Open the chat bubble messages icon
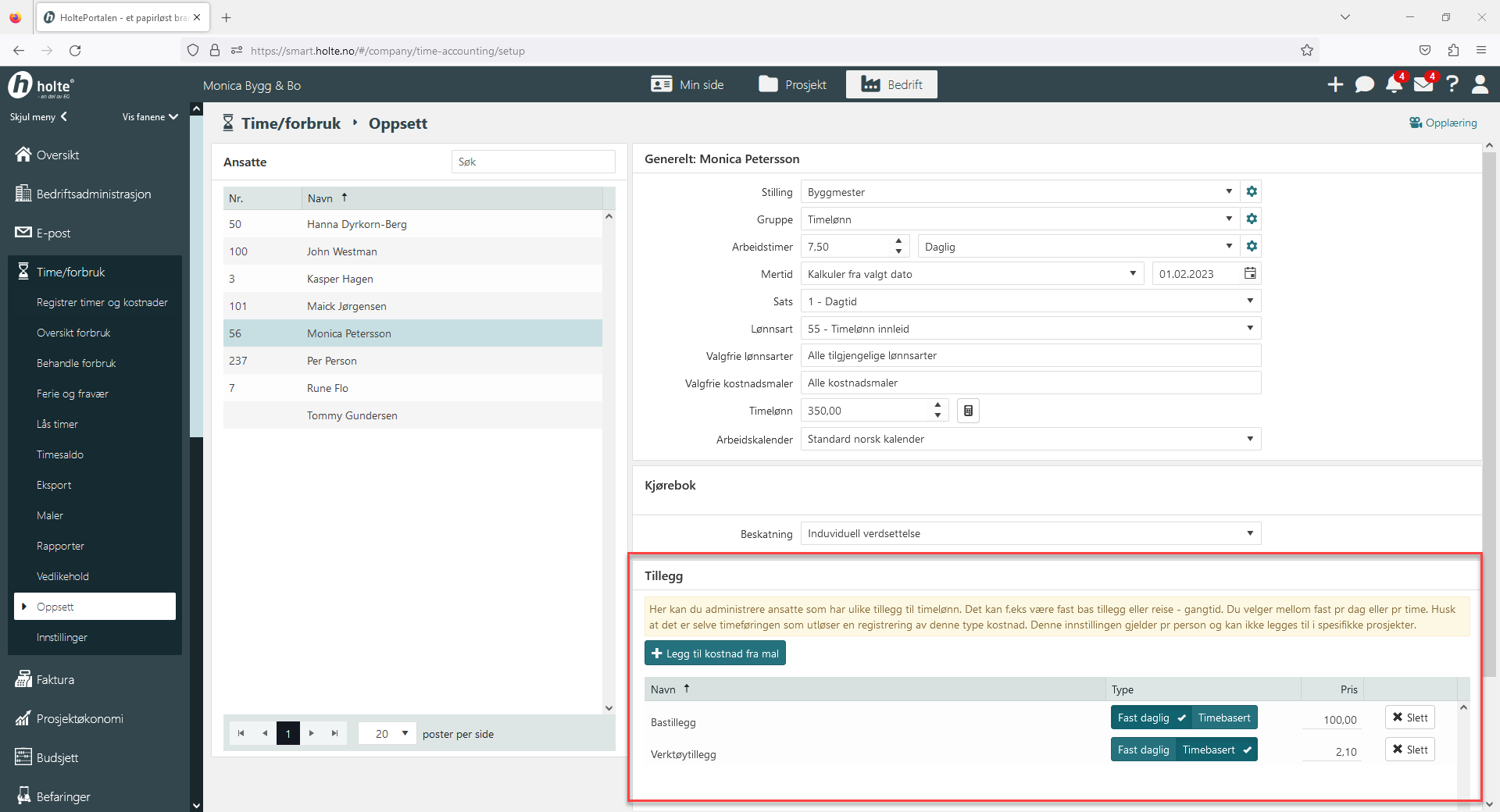The width and height of the screenshot is (1500, 812). [x=1364, y=84]
